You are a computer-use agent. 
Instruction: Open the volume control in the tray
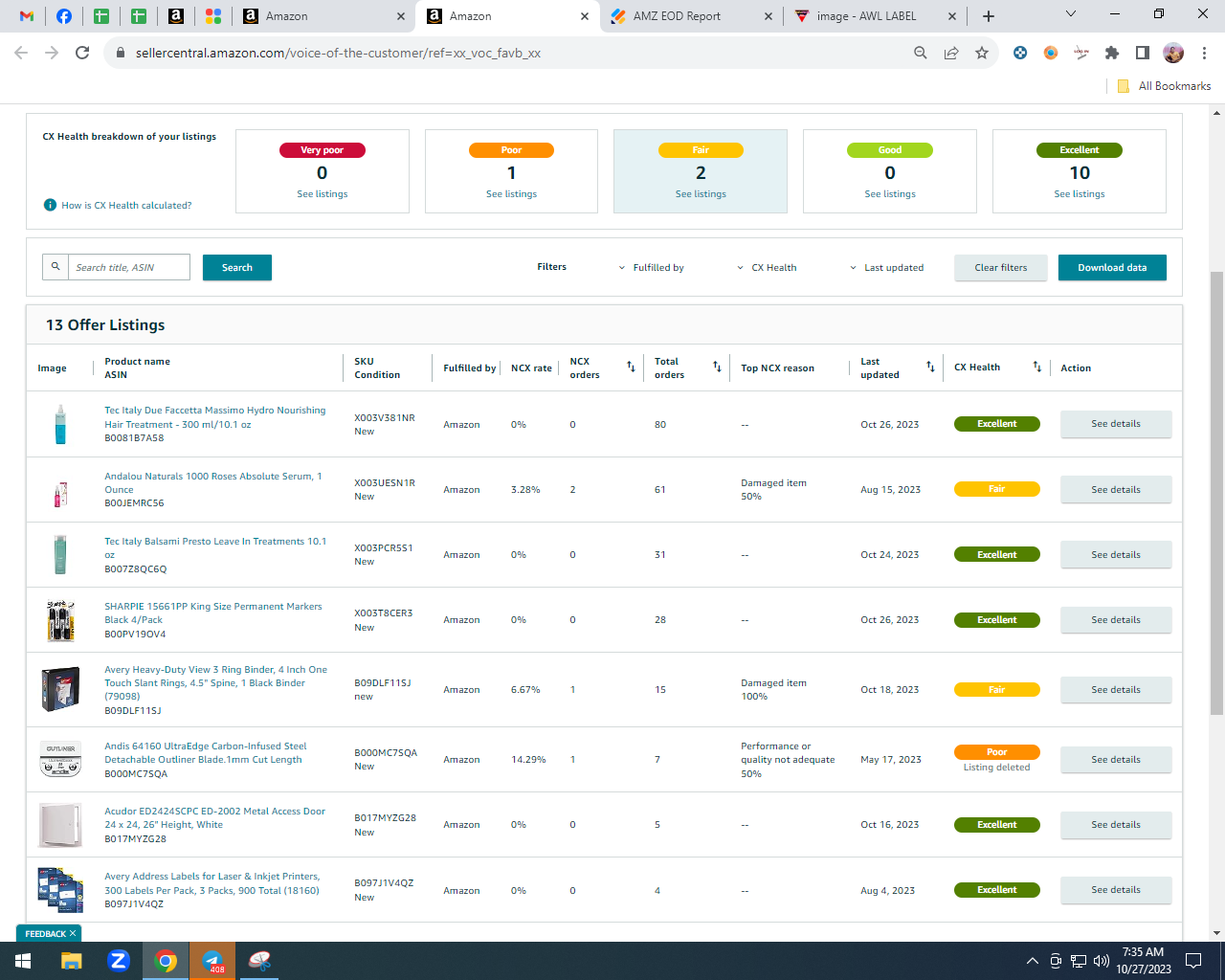1102,961
